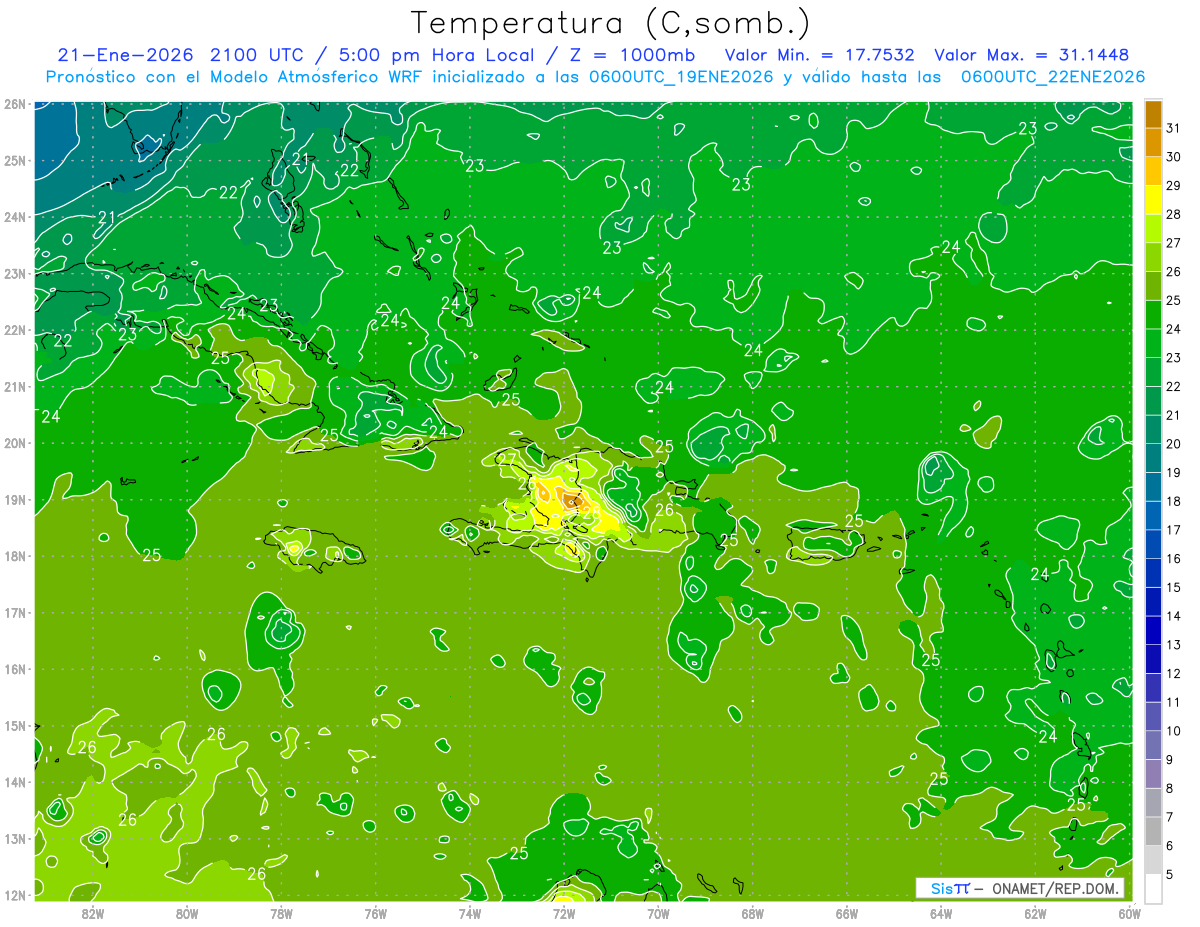Pick the blue color bar segment between 15 and 16
The image size is (1200, 927).
pos(1153,573)
